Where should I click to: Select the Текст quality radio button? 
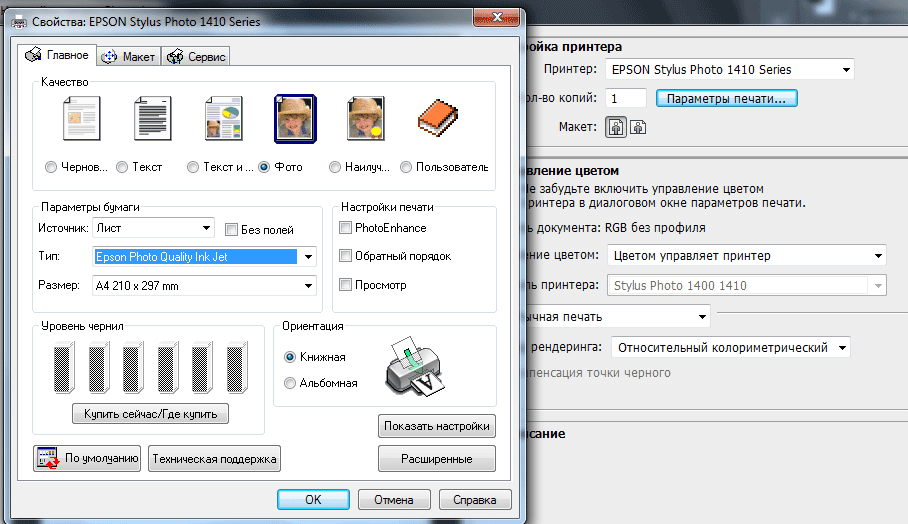(x=122, y=167)
